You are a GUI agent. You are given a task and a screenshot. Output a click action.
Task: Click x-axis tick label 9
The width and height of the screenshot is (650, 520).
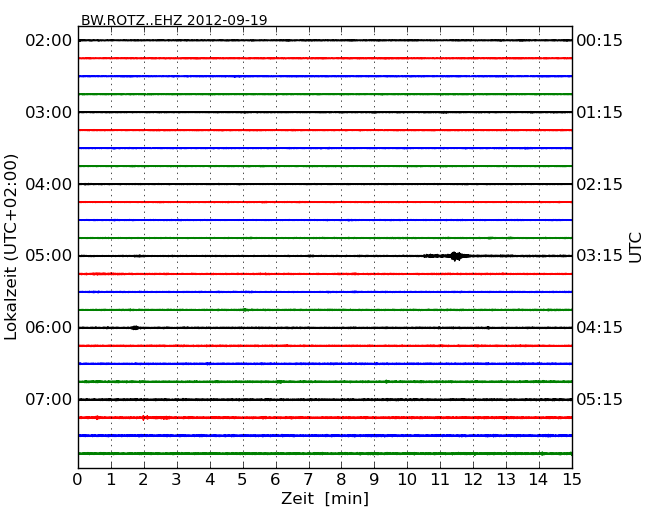pos(374,480)
